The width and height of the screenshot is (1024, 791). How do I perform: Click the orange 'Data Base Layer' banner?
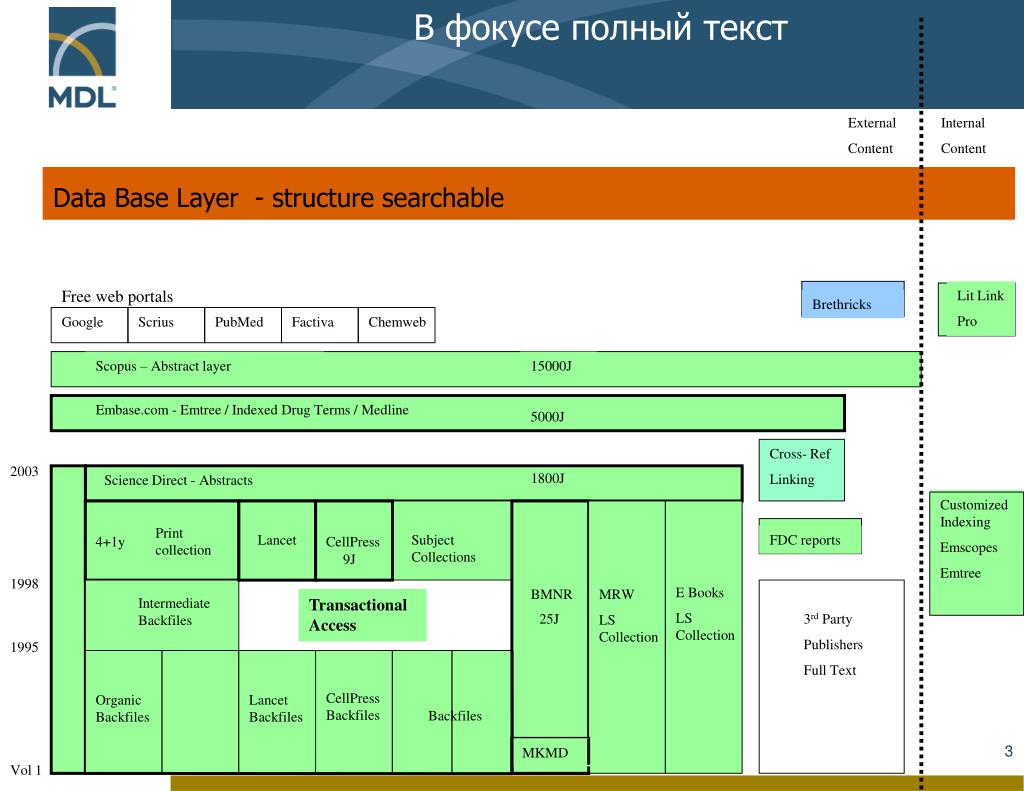click(528, 193)
